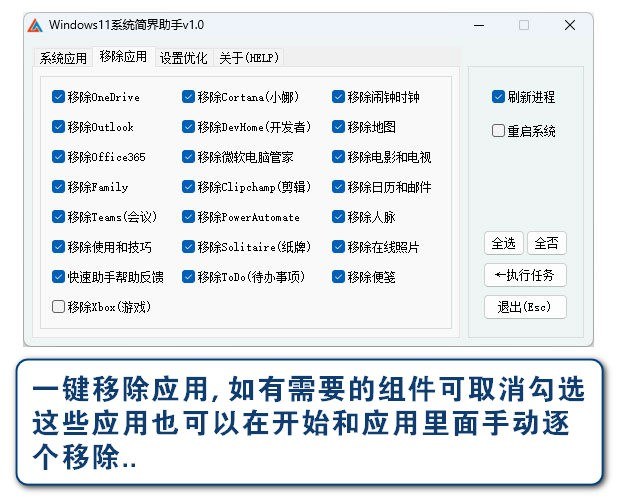Click the 执行任务 button

click(525, 275)
